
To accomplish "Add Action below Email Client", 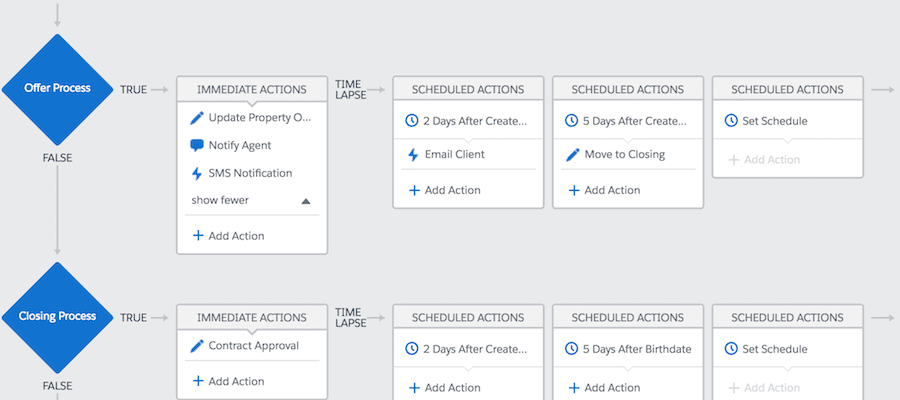I will pyautogui.click(x=444, y=190).
